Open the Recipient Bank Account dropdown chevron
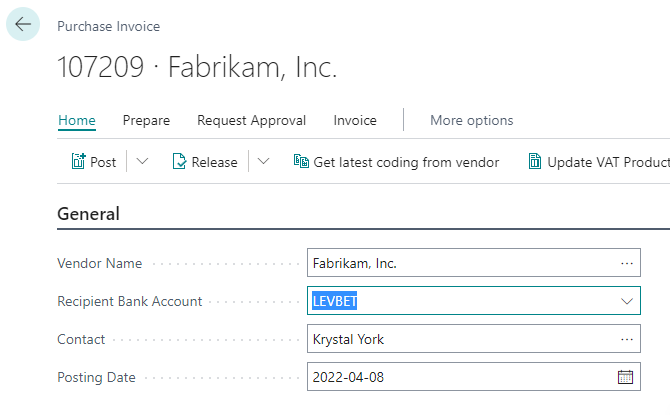670x415 pixels. 627,301
